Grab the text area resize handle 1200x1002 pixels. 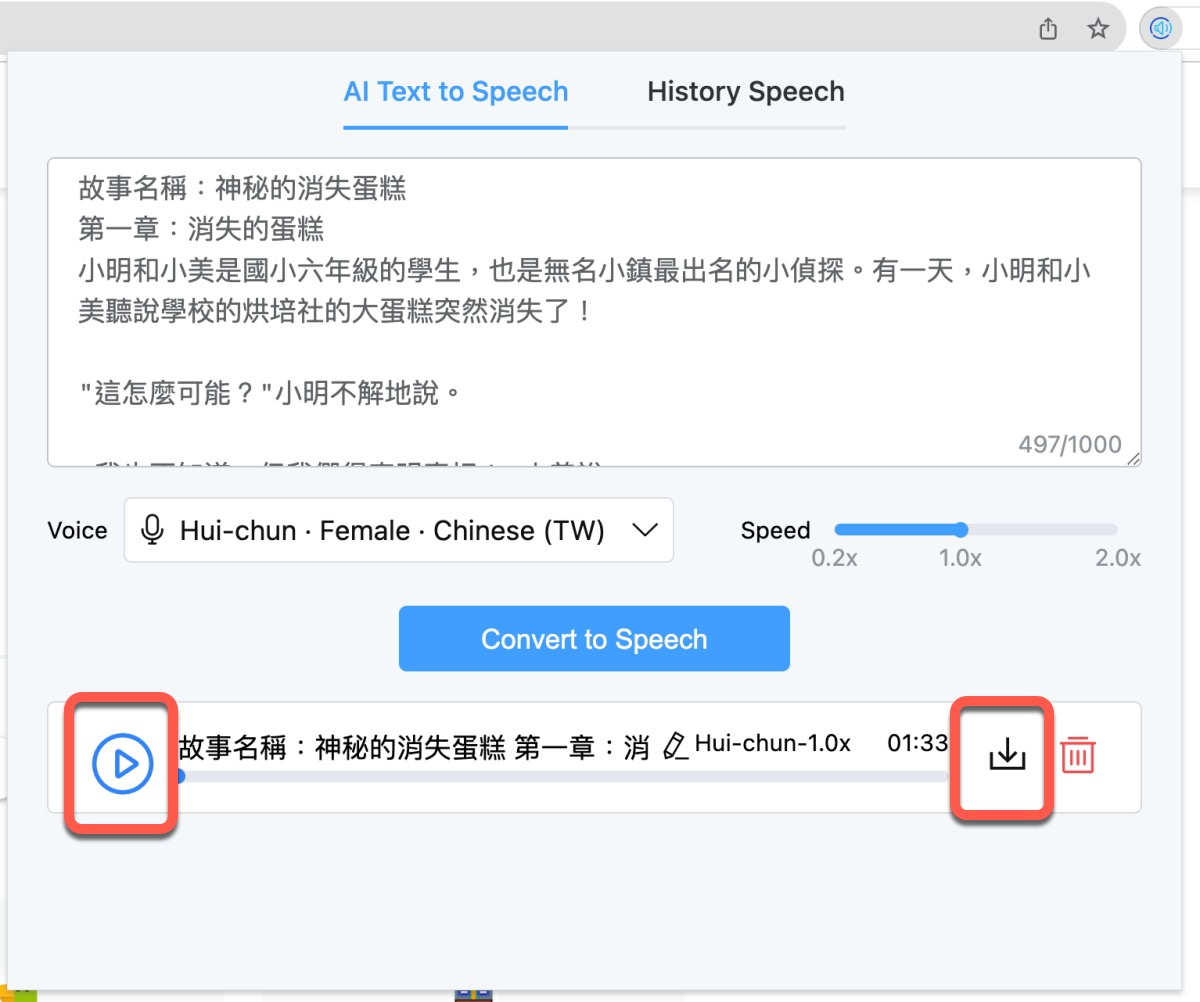point(1133,458)
